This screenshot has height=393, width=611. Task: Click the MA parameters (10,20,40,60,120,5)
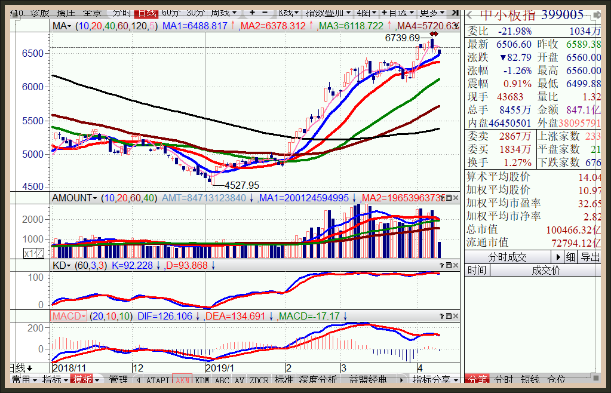pos(117,26)
